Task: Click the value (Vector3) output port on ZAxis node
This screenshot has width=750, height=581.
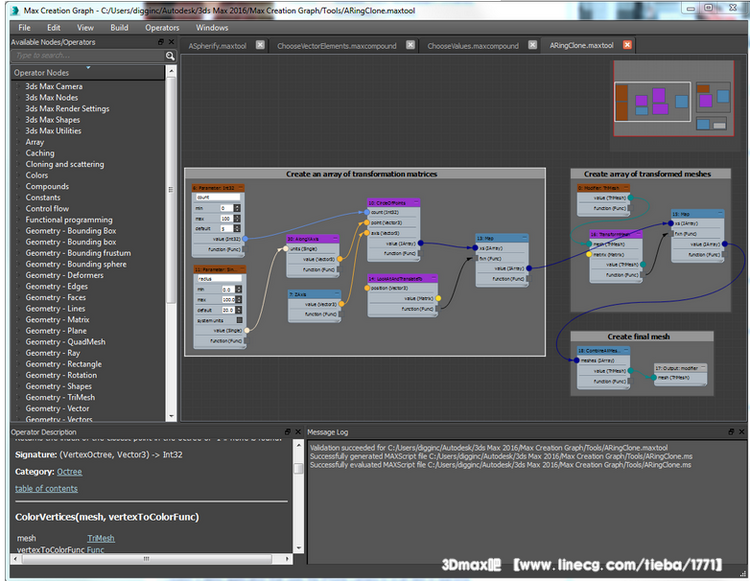Action: click(341, 304)
